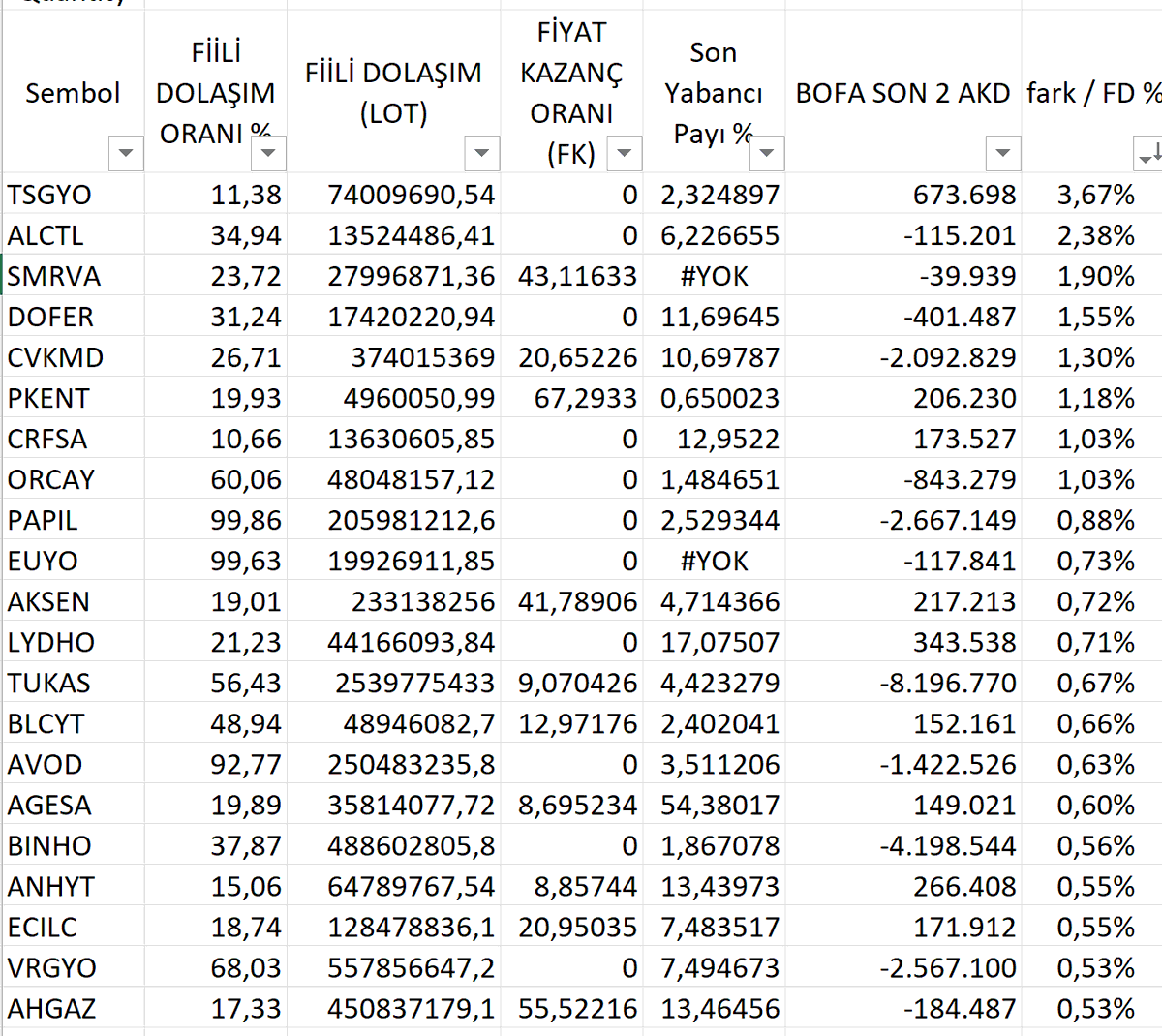Click the #YOK cell in SMRVA row

click(715, 276)
